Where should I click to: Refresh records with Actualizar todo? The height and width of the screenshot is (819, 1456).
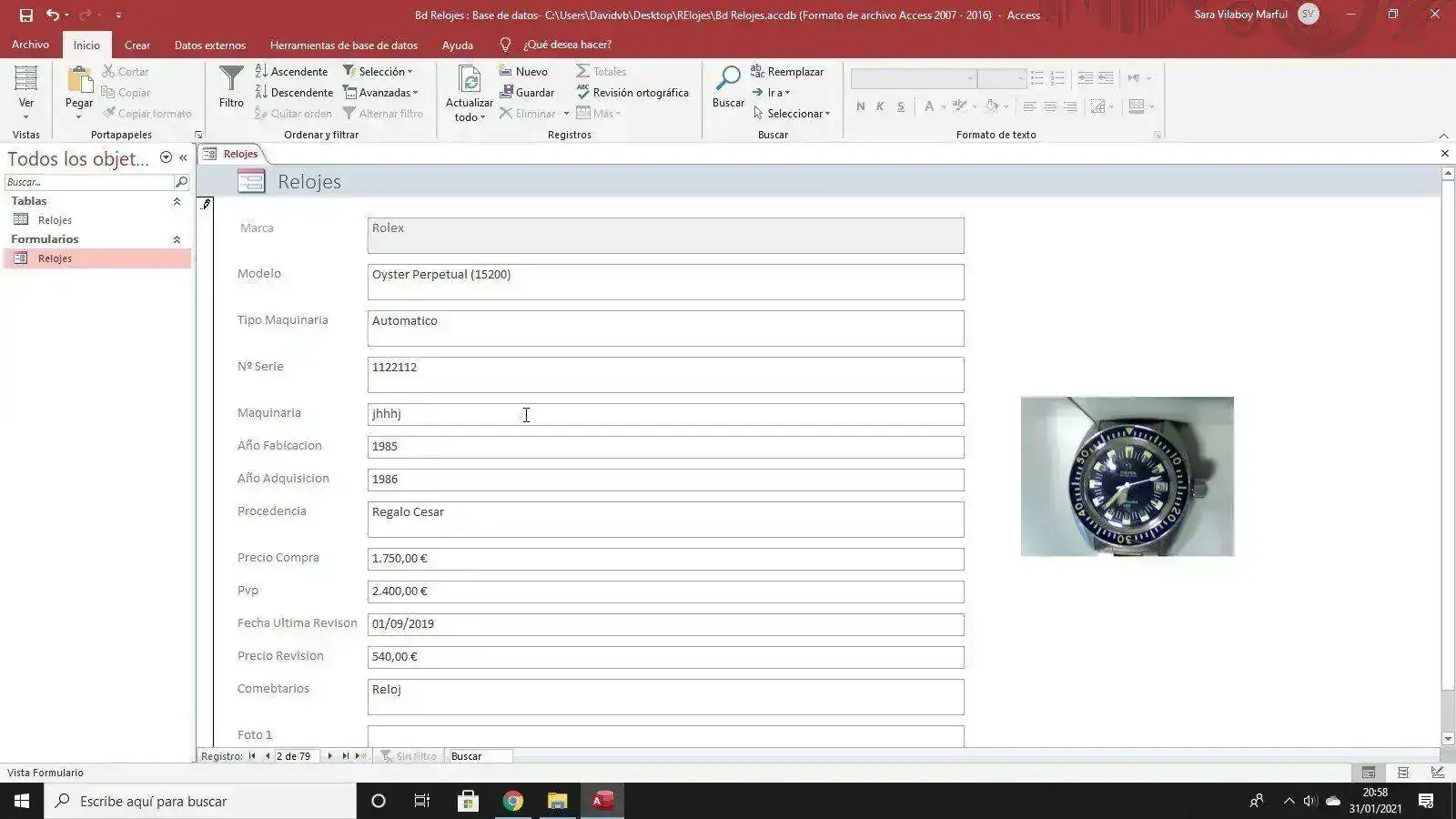pyautogui.click(x=469, y=91)
